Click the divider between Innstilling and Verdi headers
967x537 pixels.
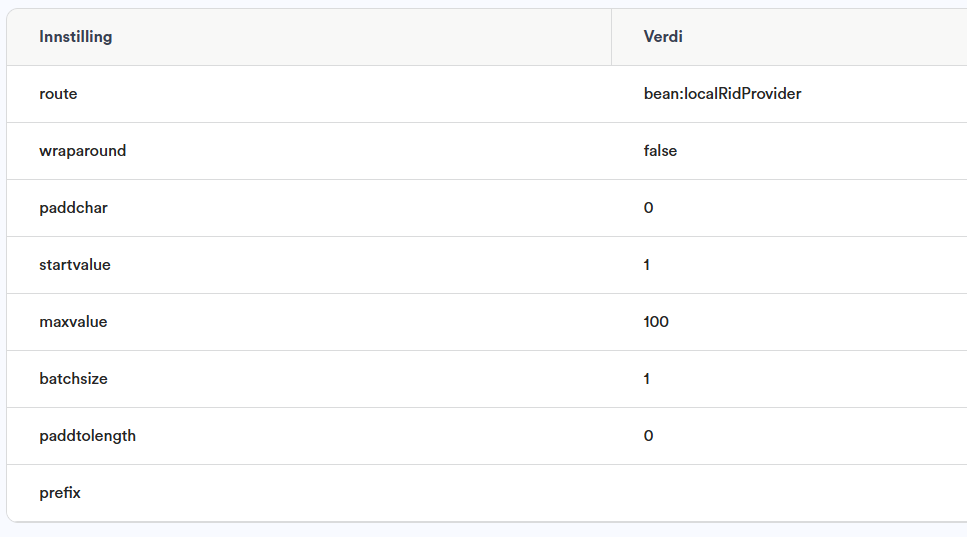[x=611, y=37]
